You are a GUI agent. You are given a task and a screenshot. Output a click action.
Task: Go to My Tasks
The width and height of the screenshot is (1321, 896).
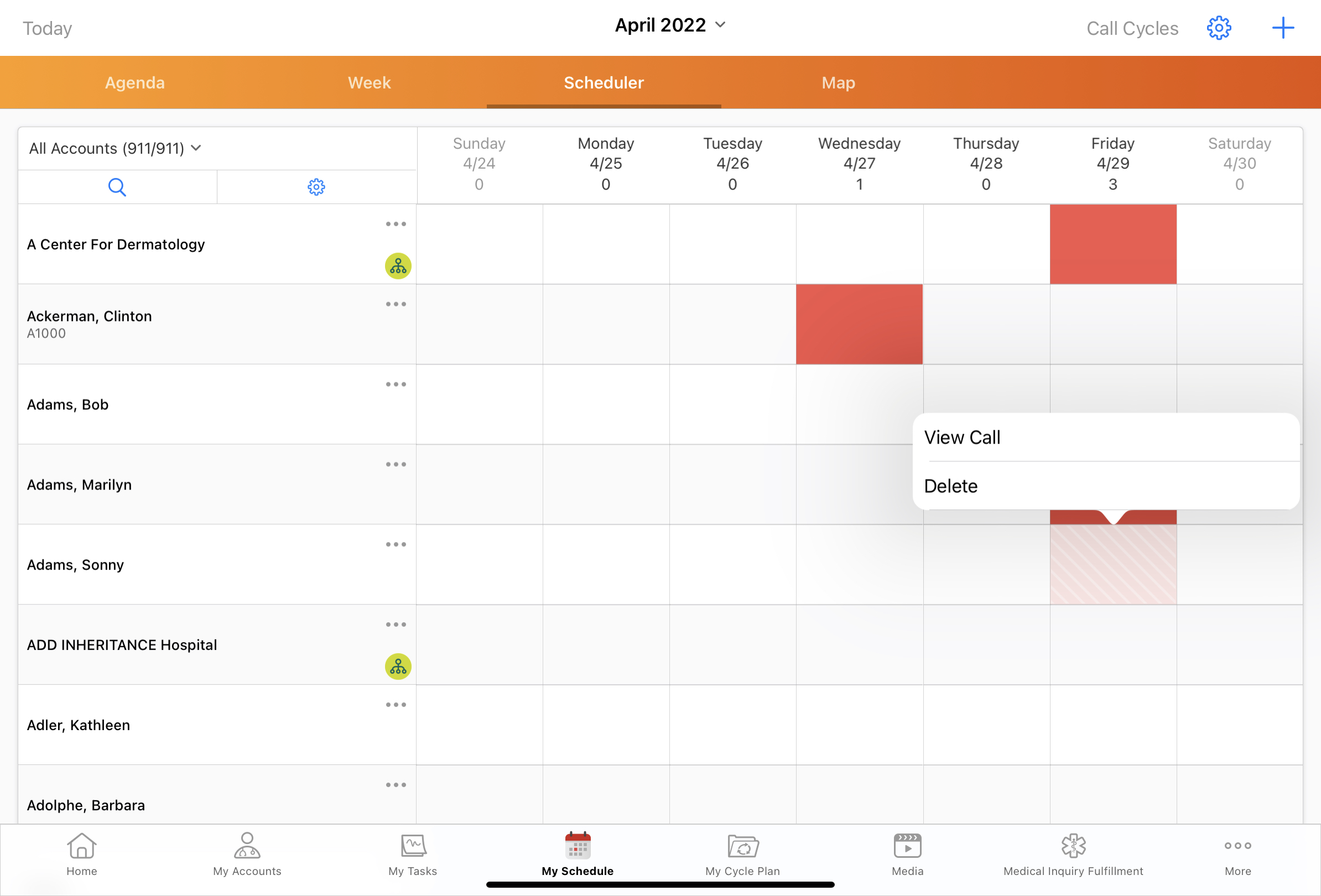point(413,854)
